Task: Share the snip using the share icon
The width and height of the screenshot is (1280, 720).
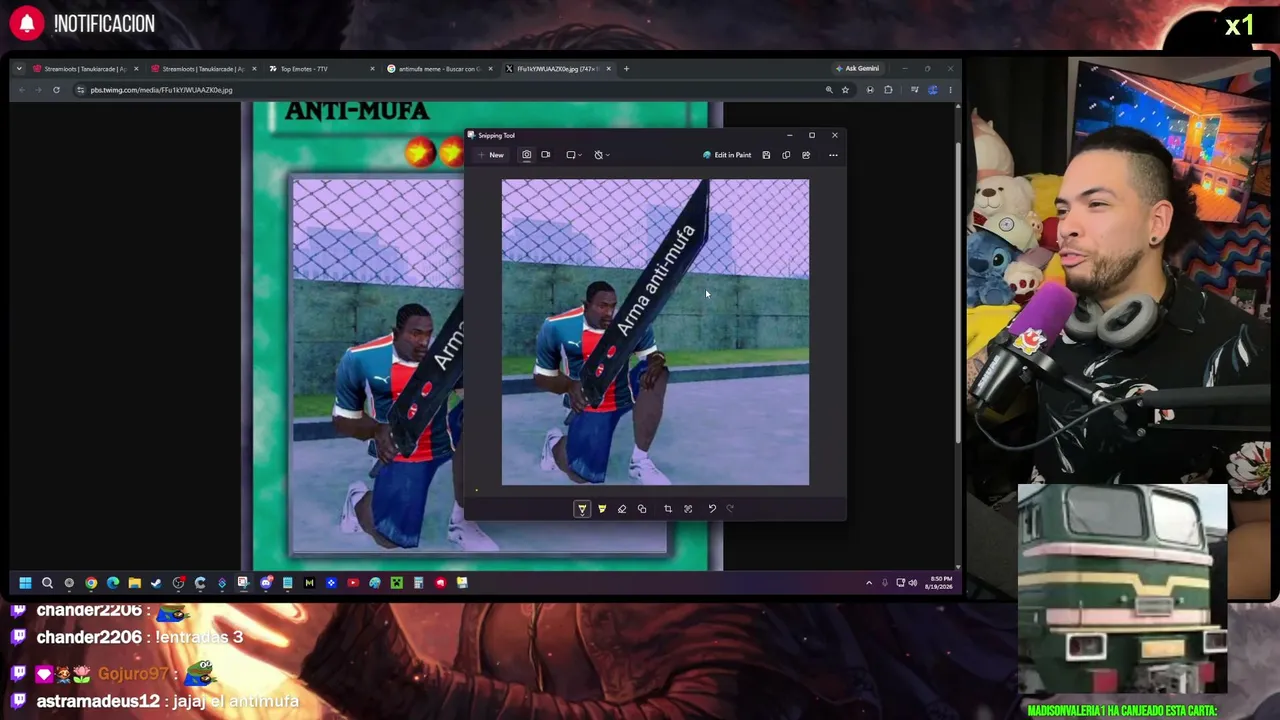Action: (806, 155)
